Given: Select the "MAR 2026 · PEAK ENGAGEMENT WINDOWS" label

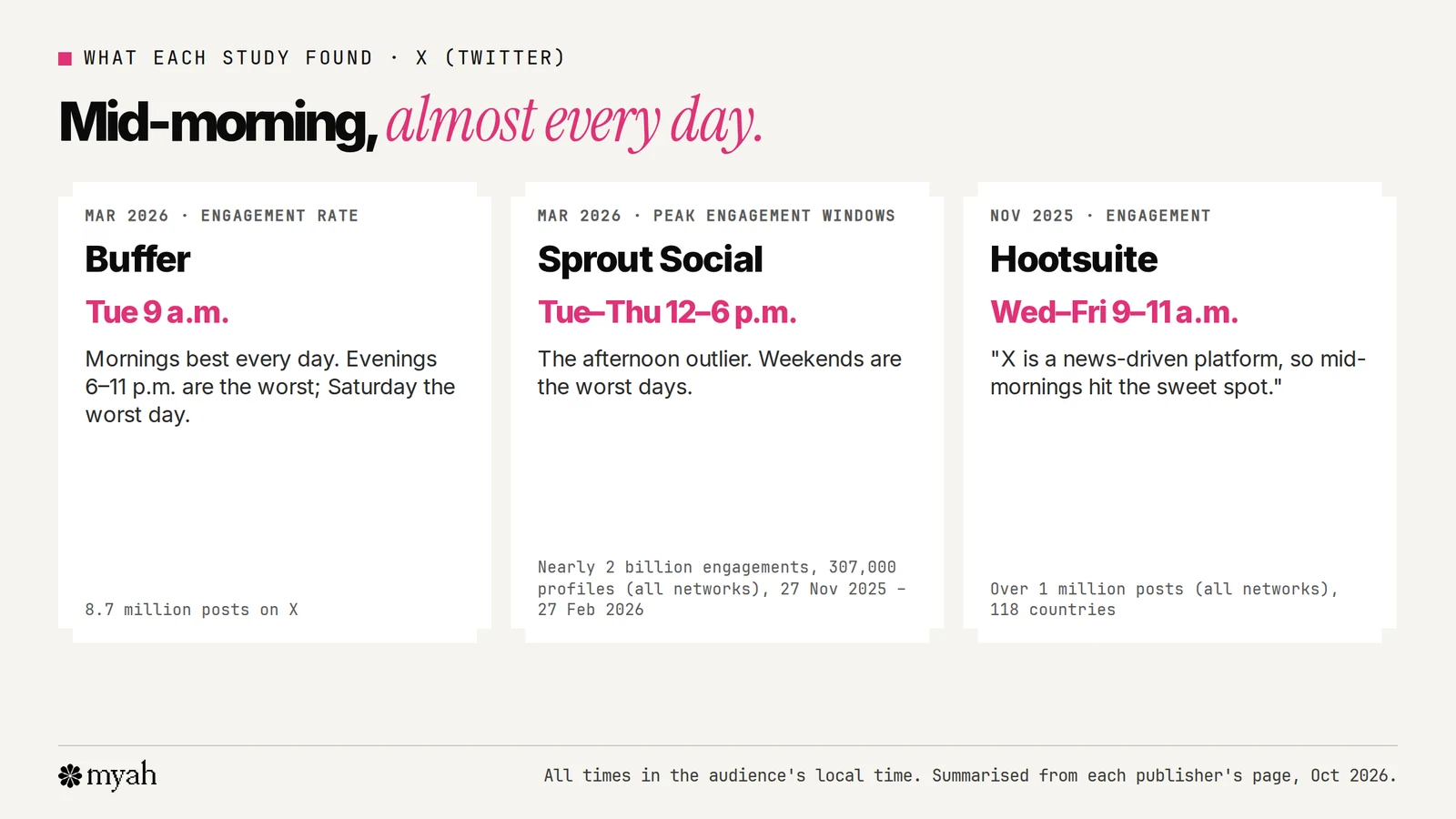Looking at the screenshot, I should (x=716, y=216).
